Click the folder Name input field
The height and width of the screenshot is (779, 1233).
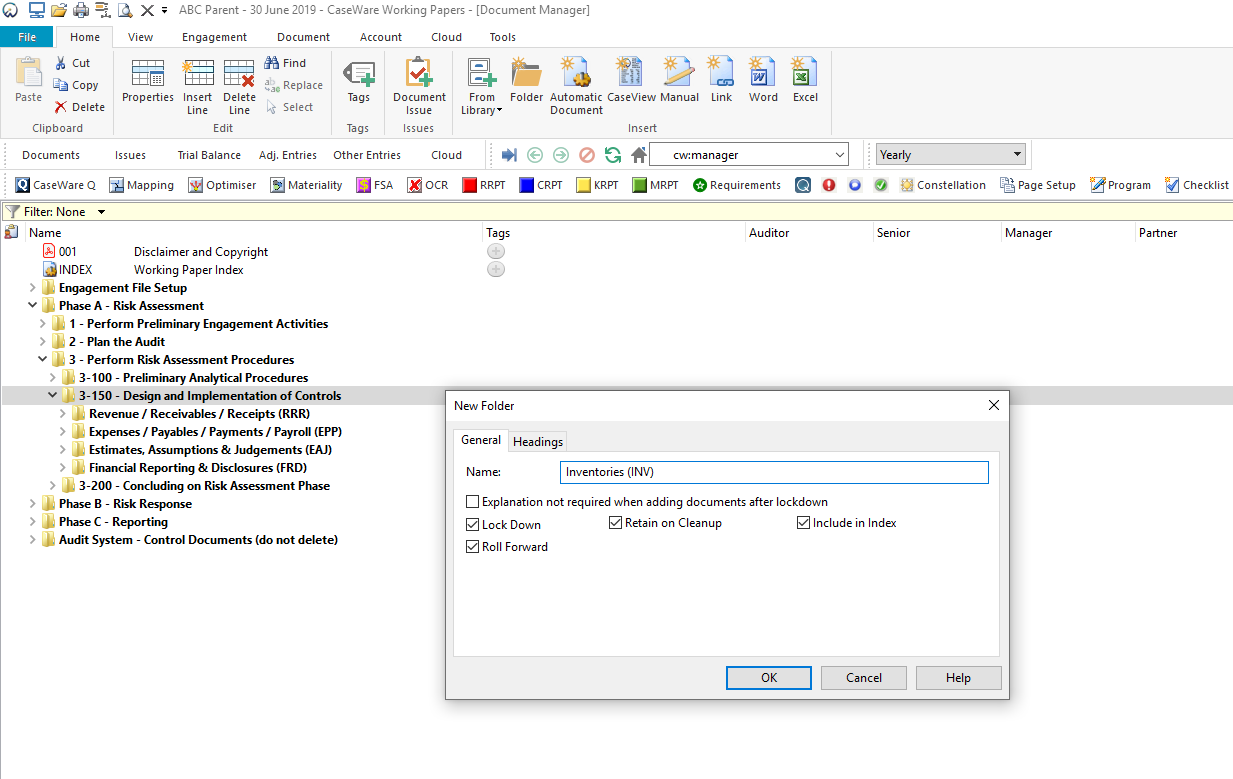774,472
